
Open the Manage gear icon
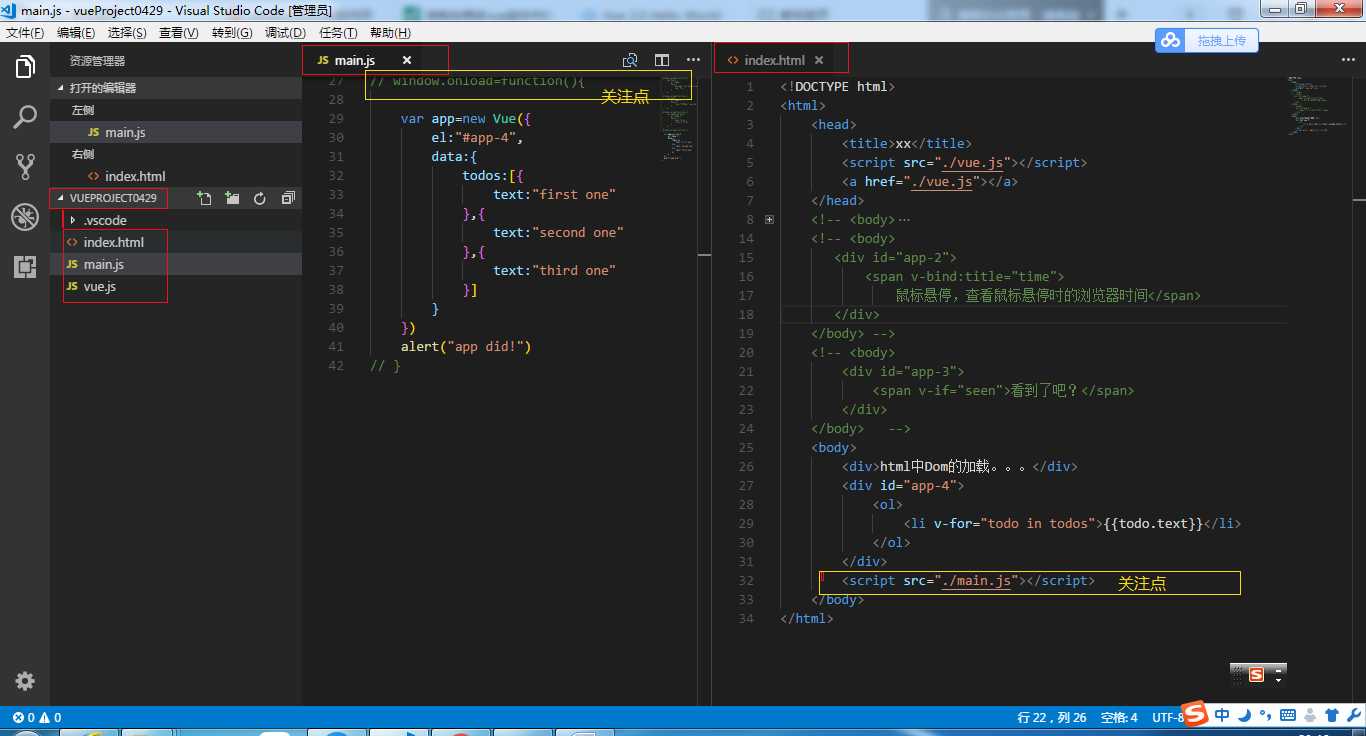(x=25, y=681)
